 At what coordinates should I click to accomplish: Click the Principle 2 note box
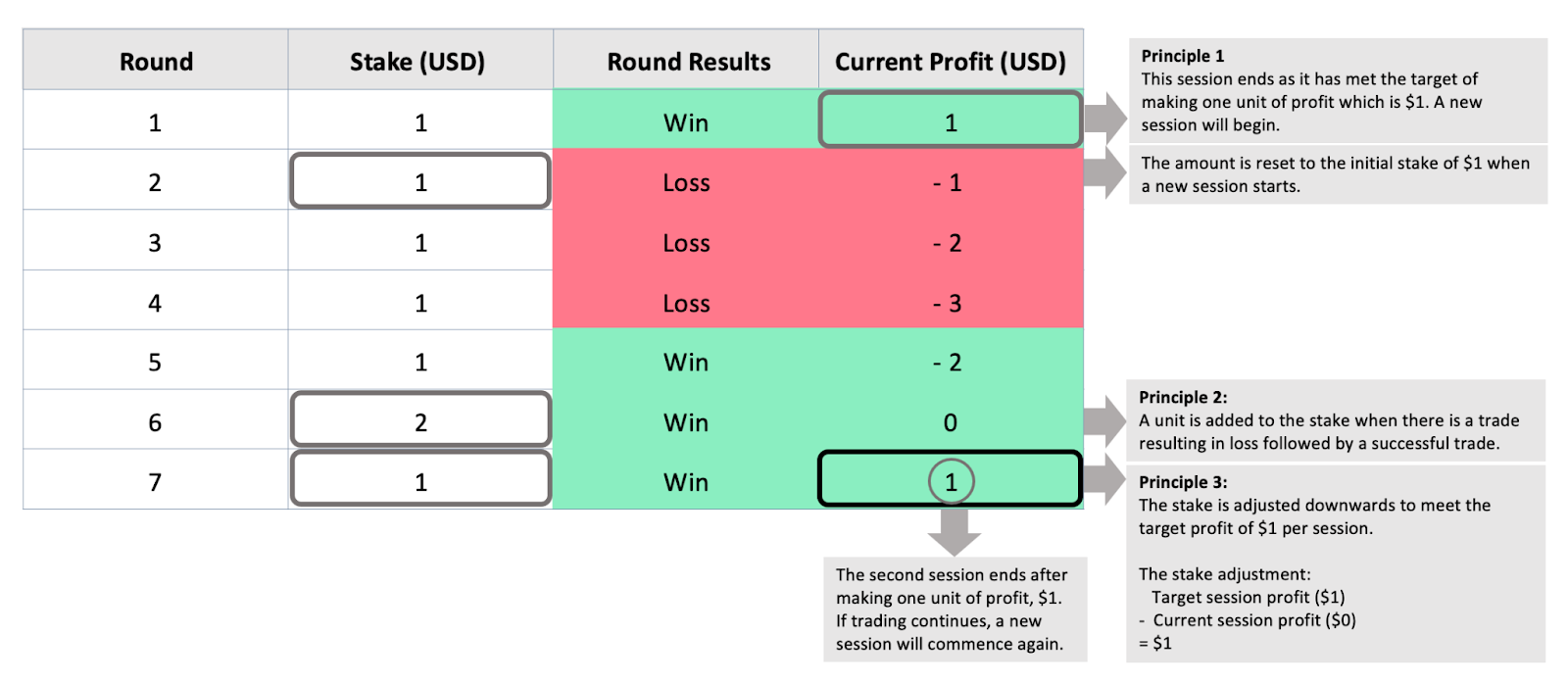[1336, 420]
